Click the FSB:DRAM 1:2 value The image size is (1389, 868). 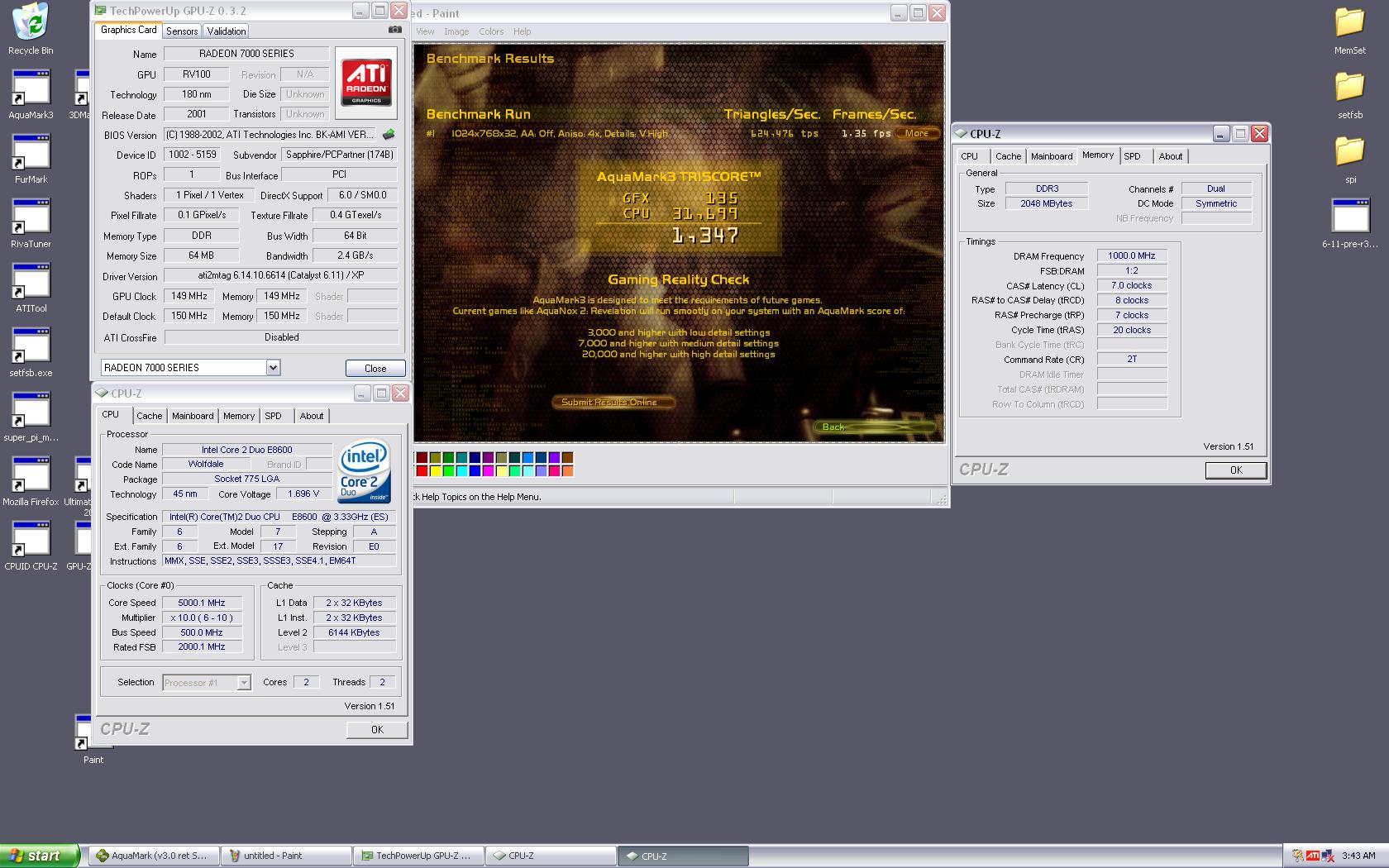[x=1132, y=271]
